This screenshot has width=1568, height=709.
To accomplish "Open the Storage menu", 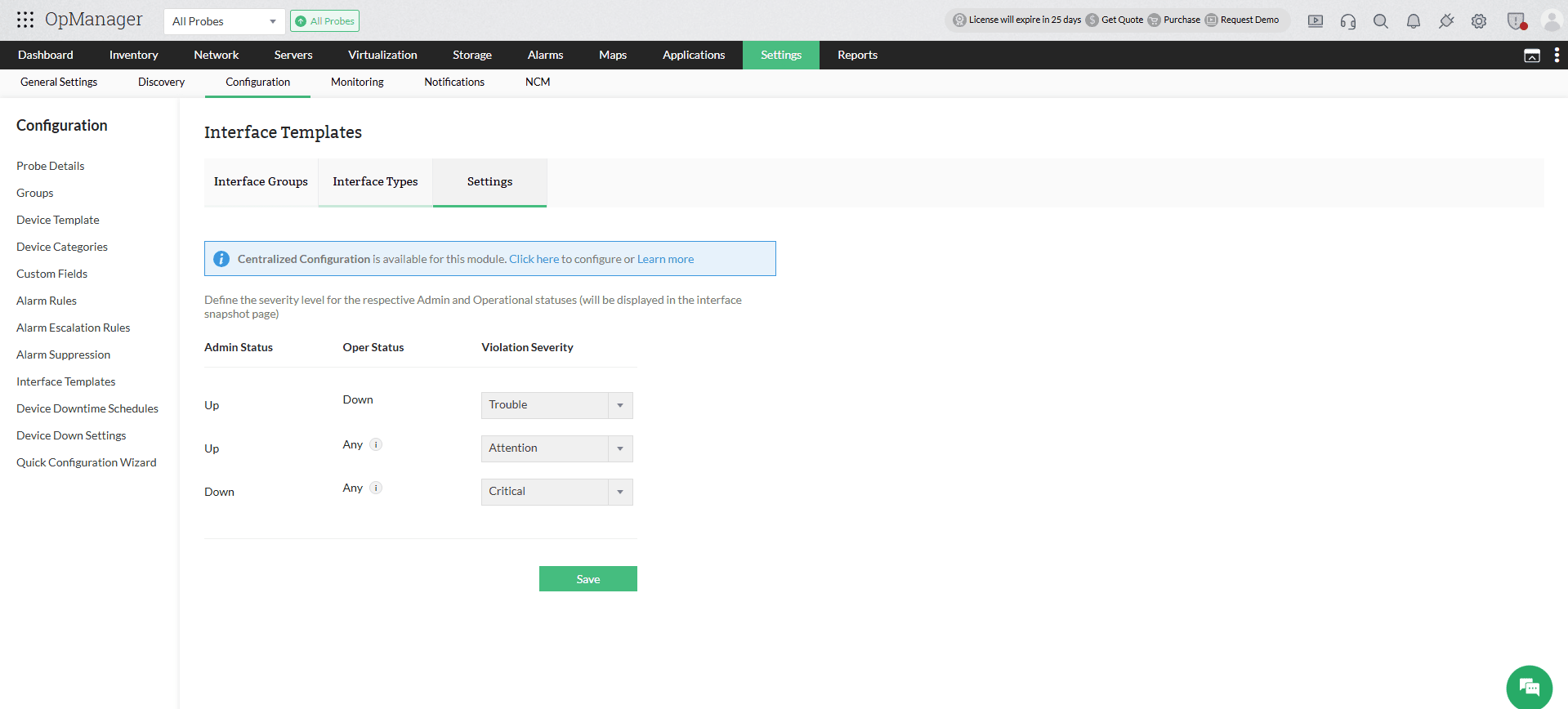I will (x=472, y=55).
